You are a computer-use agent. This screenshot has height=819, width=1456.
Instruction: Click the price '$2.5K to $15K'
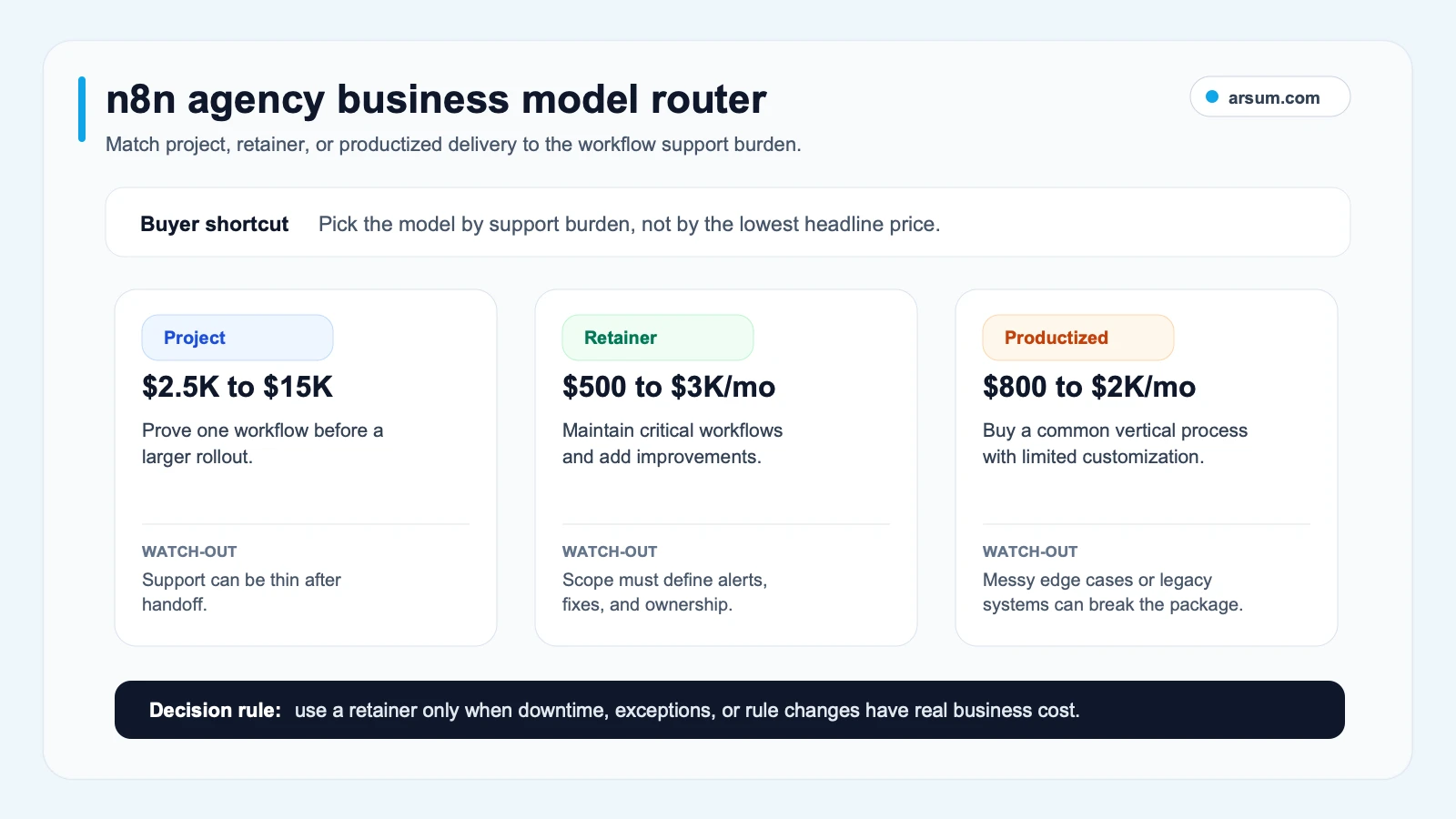238,387
